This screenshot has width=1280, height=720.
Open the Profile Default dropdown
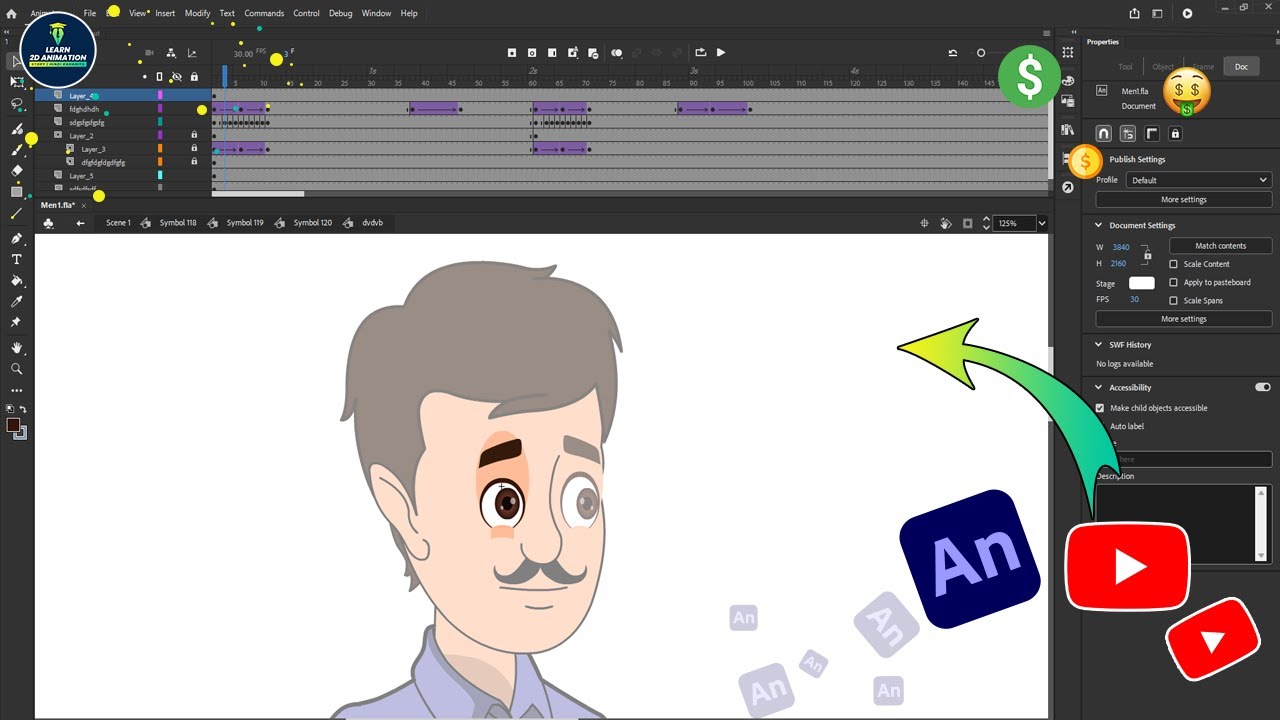pos(1199,180)
